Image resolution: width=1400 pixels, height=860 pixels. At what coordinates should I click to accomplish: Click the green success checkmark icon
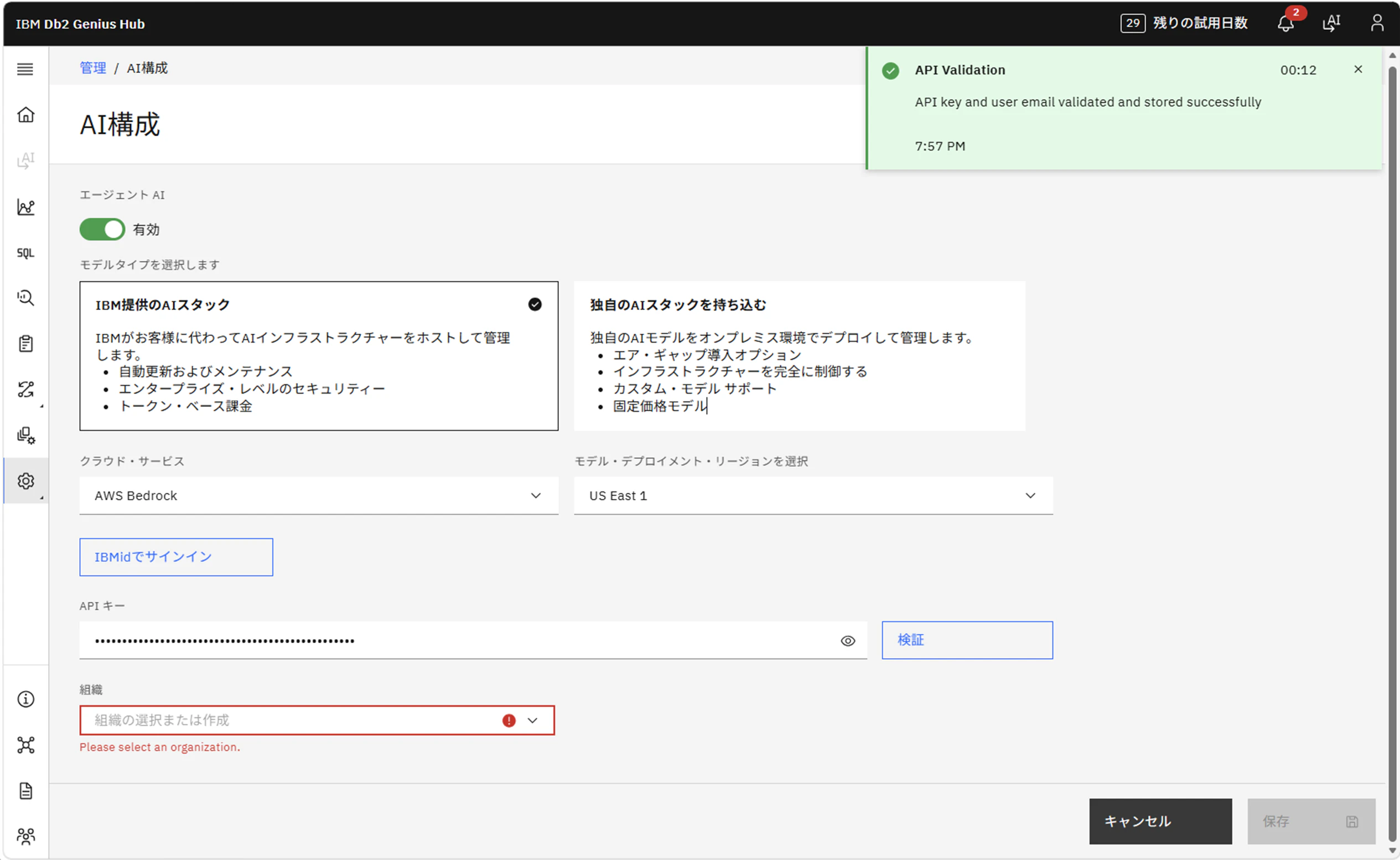[890, 70]
